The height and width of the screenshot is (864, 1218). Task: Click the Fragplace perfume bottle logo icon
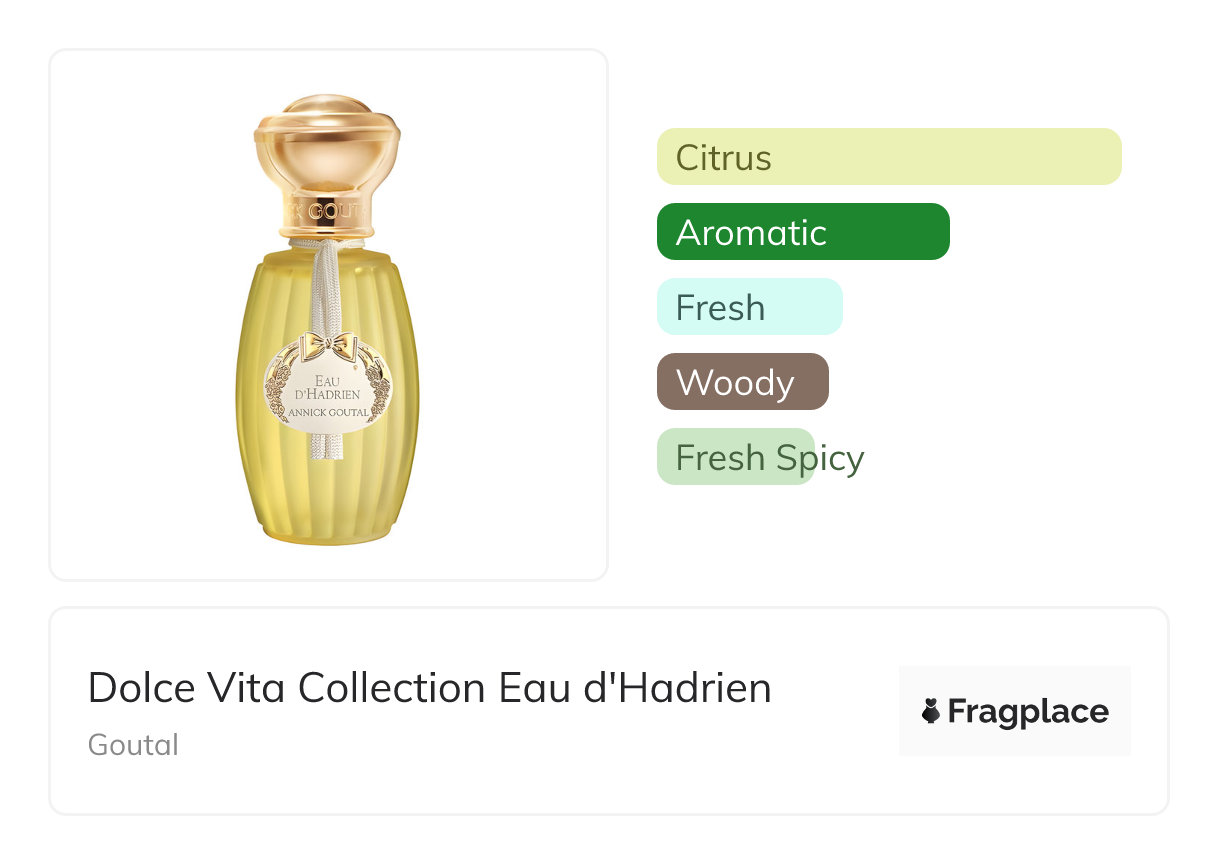931,712
